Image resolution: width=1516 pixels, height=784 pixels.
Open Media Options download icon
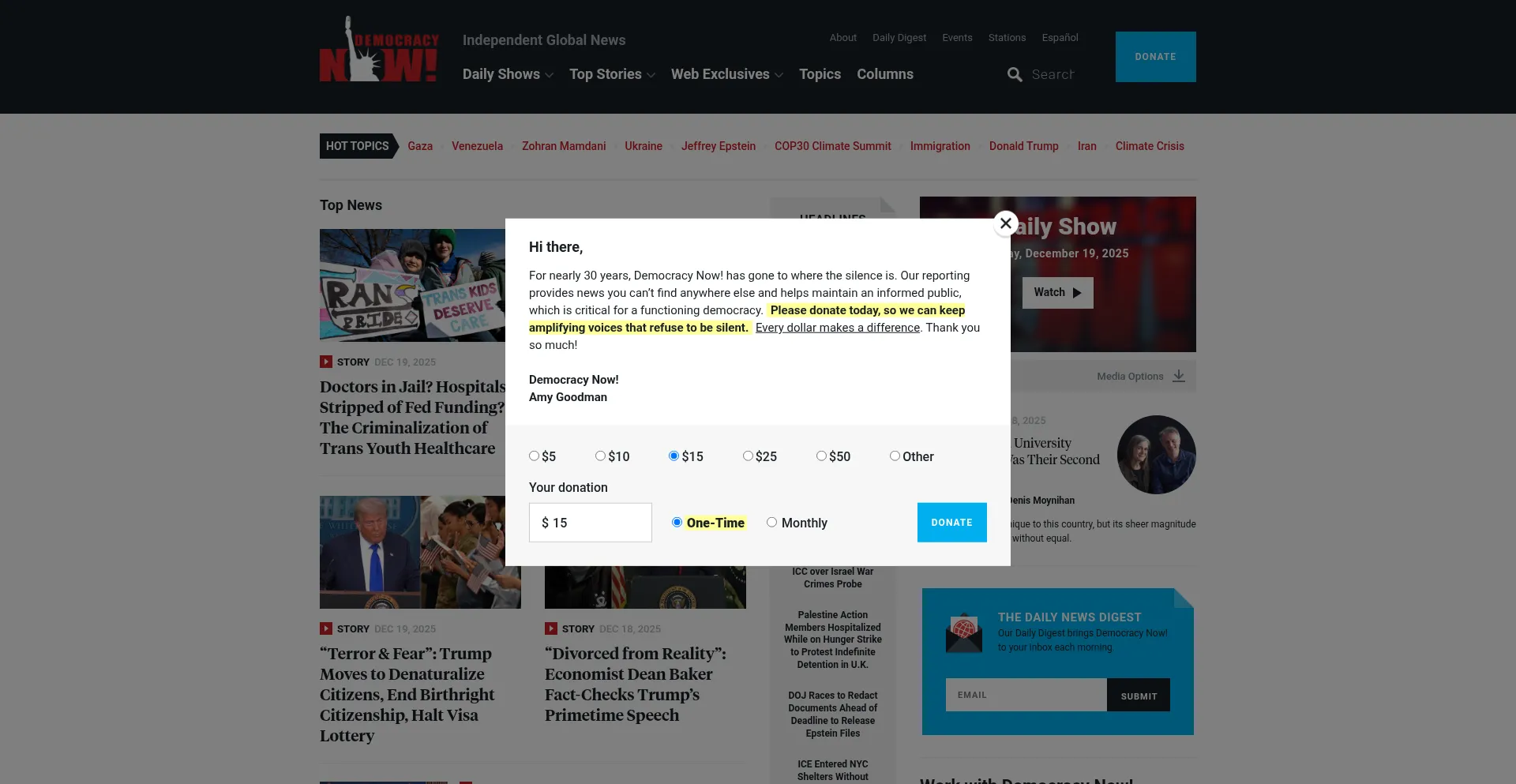[x=1179, y=376]
